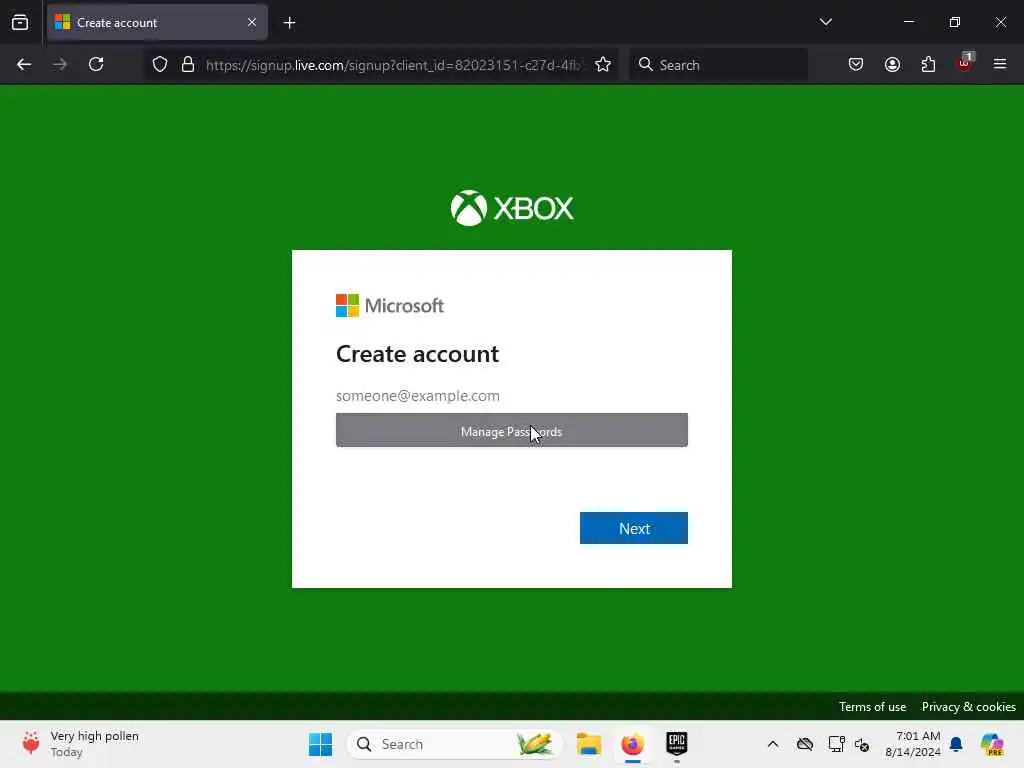Click the forward navigation arrow
Viewport: 1024px width, 768px height.
[60, 64]
